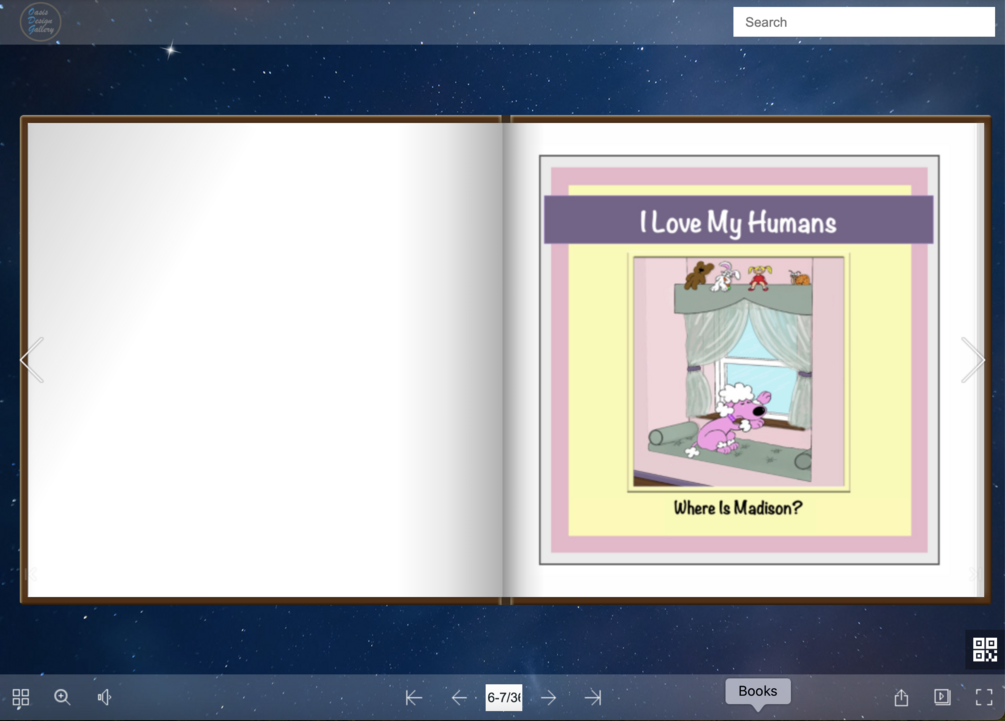Click the page number field 6-7
Image resolution: width=1005 pixels, height=721 pixels.
(x=504, y=697)
